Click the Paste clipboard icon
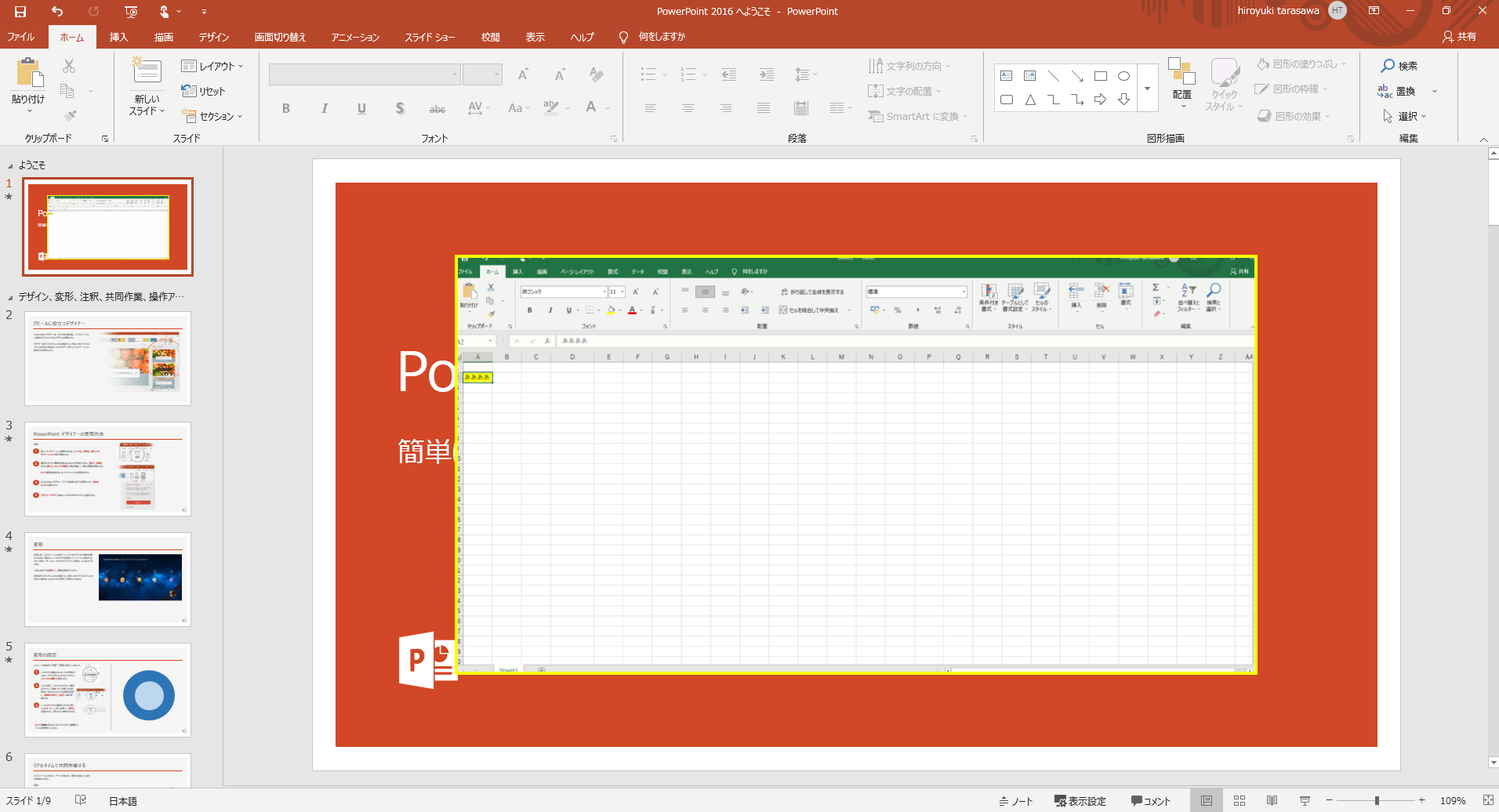1499x812 pixels. (30, 73)
